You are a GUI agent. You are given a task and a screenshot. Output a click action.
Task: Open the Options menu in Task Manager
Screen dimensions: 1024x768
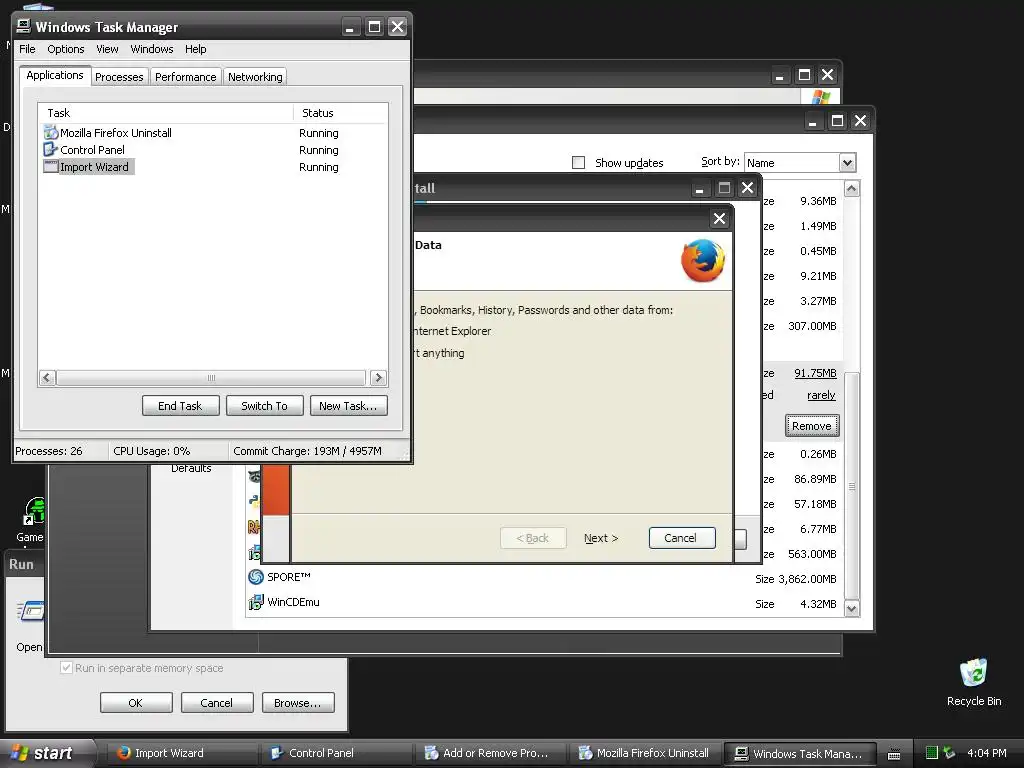(x=65, y=49)
